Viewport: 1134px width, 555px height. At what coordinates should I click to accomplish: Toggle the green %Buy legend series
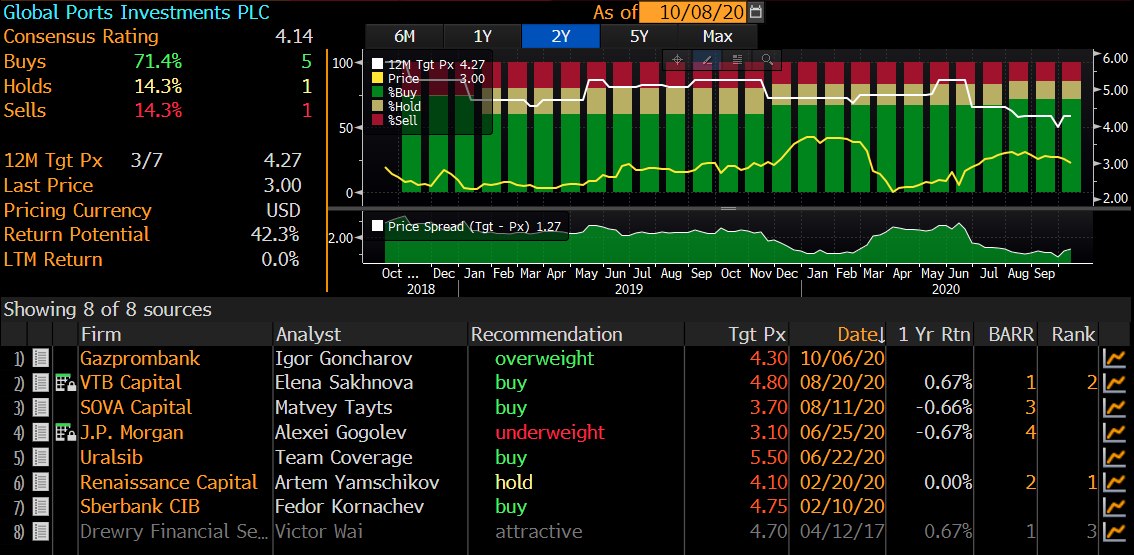point(396,92)
